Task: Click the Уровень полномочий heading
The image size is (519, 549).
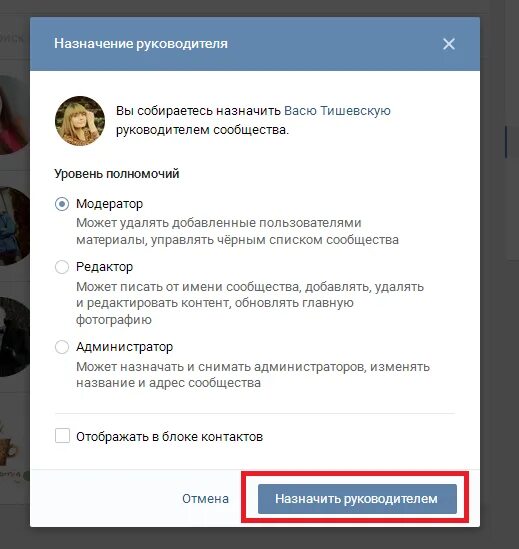Action: (117, 174)
